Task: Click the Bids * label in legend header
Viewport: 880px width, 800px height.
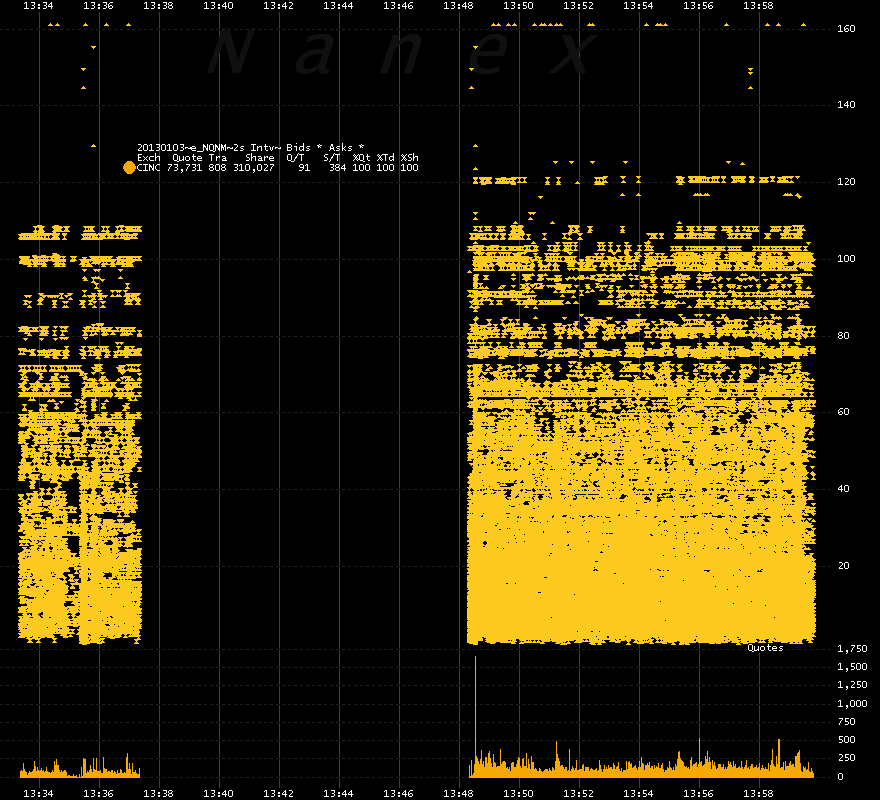Action: tap(304, 148)
